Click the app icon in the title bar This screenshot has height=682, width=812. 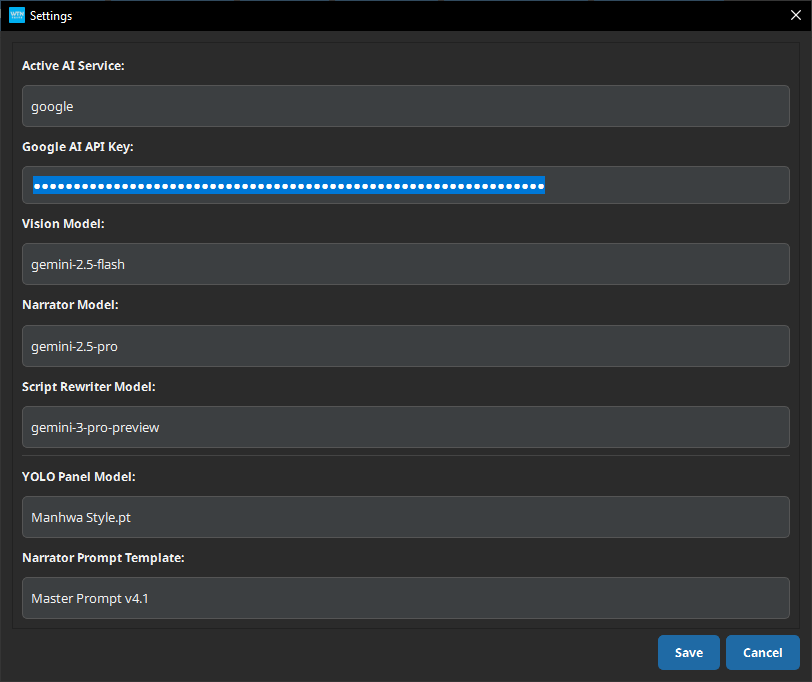pyautogui.click(x=16, y=16)
